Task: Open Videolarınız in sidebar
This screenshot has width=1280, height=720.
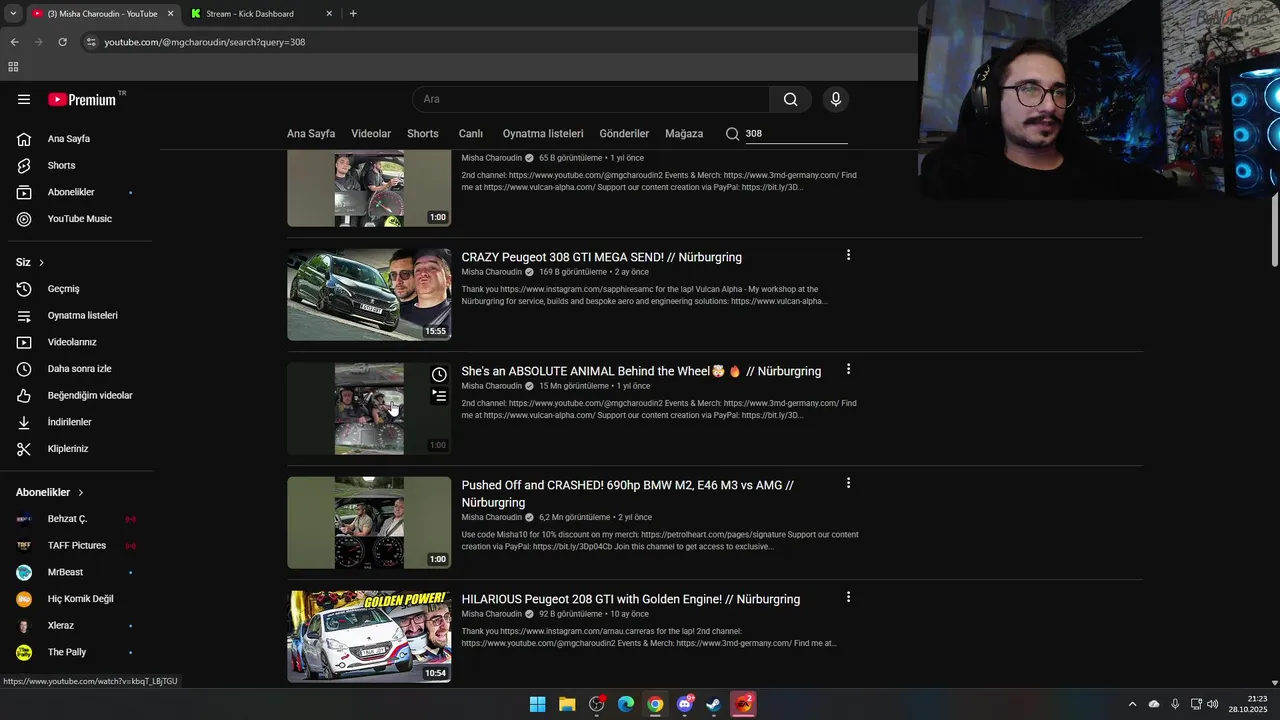Action: (72, 342)
